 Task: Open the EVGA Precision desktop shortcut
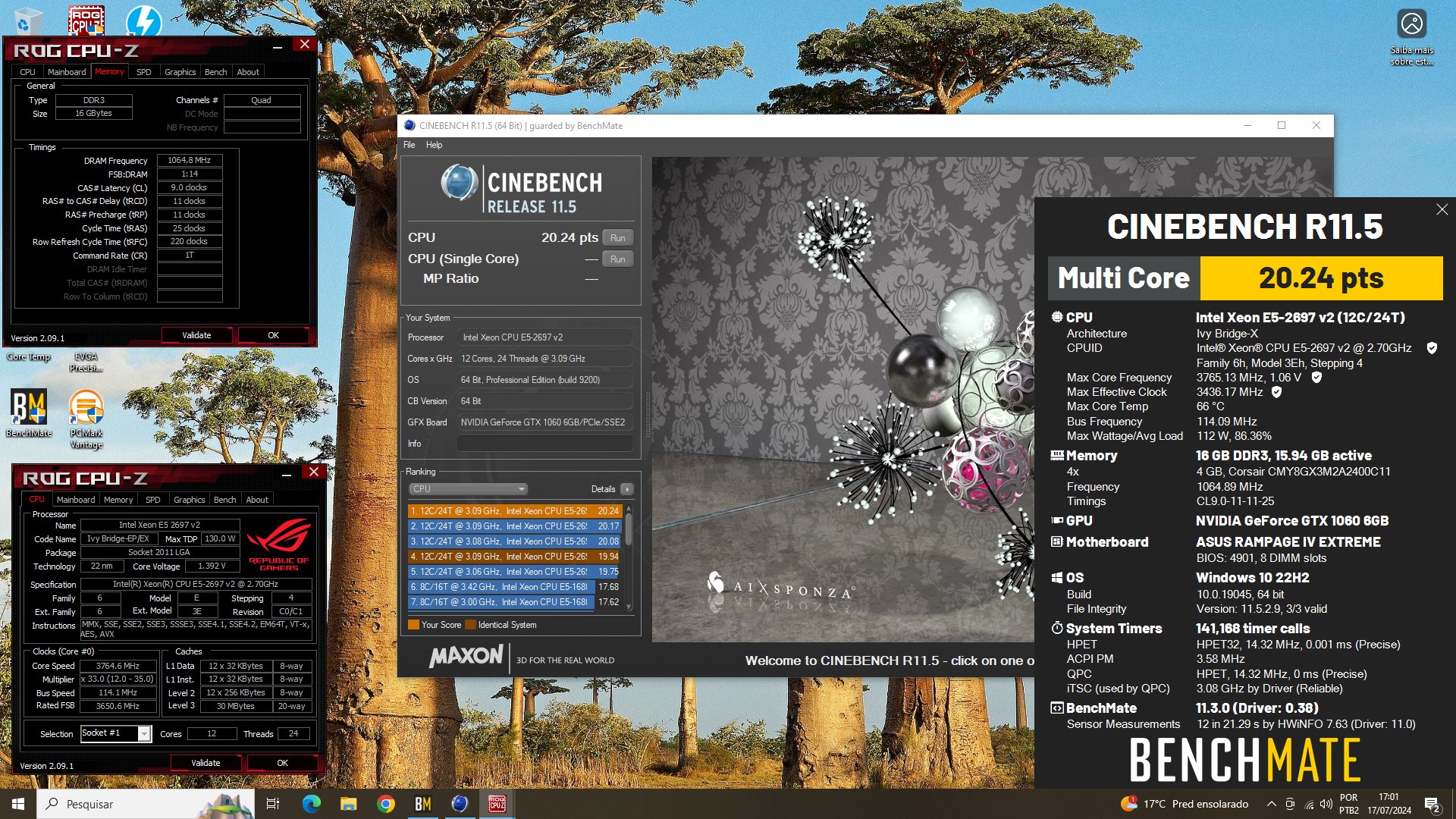click(x=86, y=362)
